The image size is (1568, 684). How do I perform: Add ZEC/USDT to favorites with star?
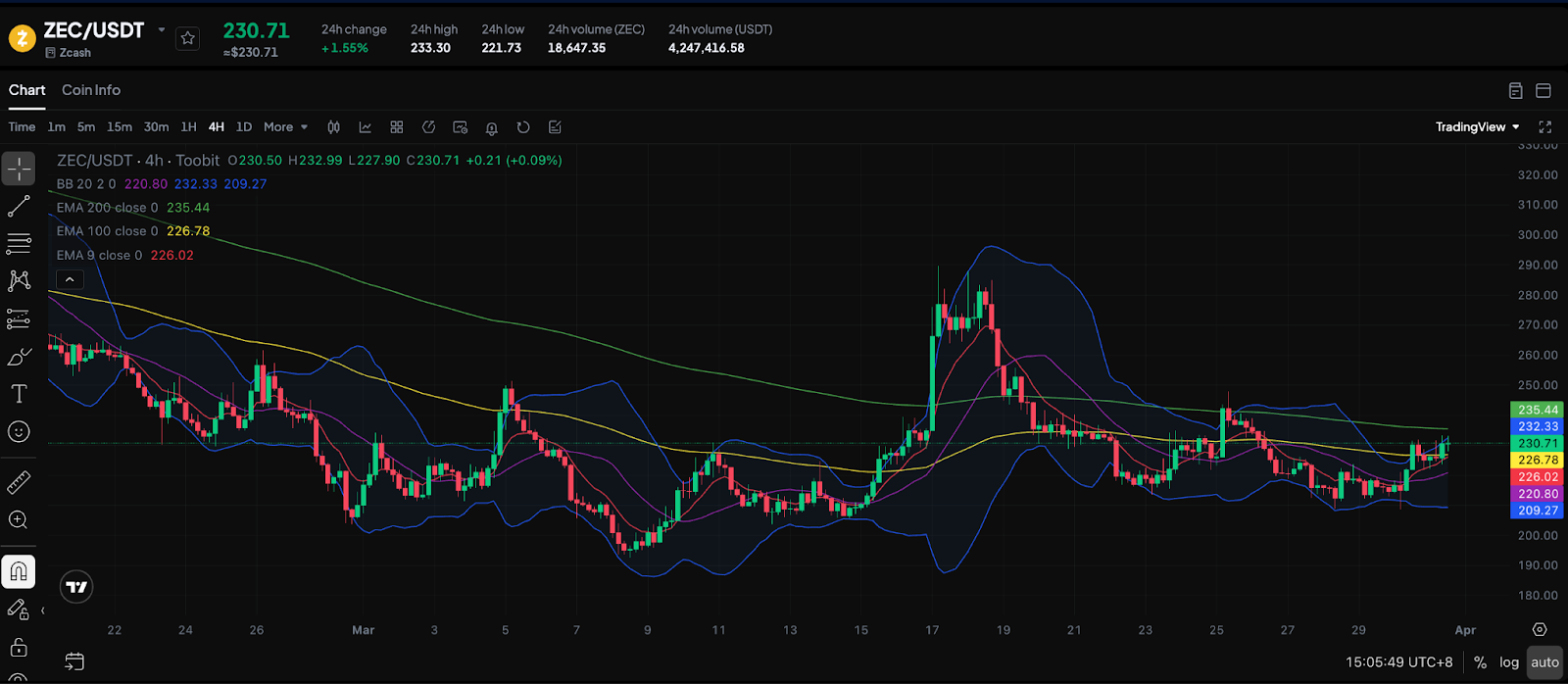click(188, 38)
